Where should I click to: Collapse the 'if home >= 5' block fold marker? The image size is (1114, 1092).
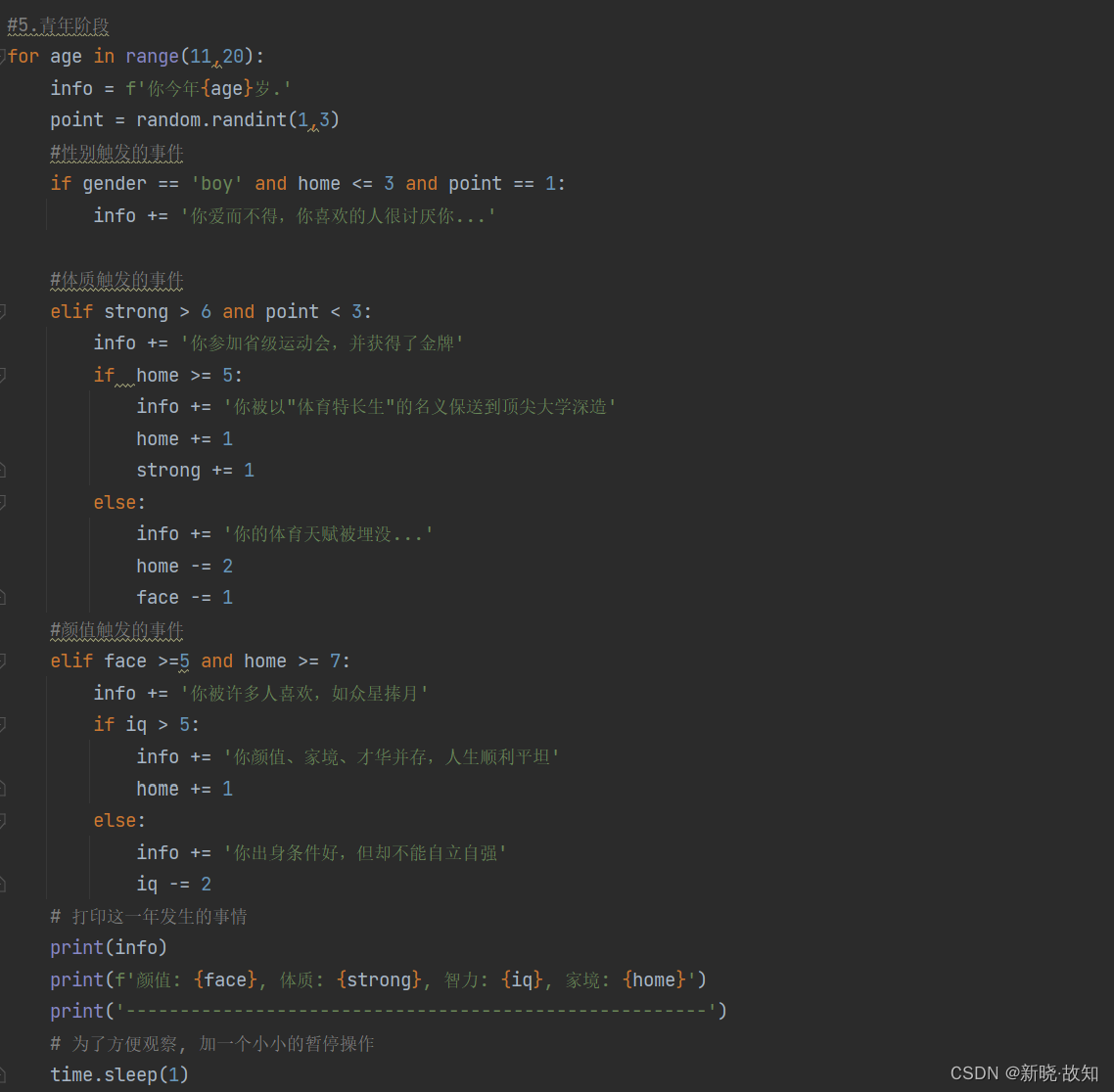(x=2, y=375)
